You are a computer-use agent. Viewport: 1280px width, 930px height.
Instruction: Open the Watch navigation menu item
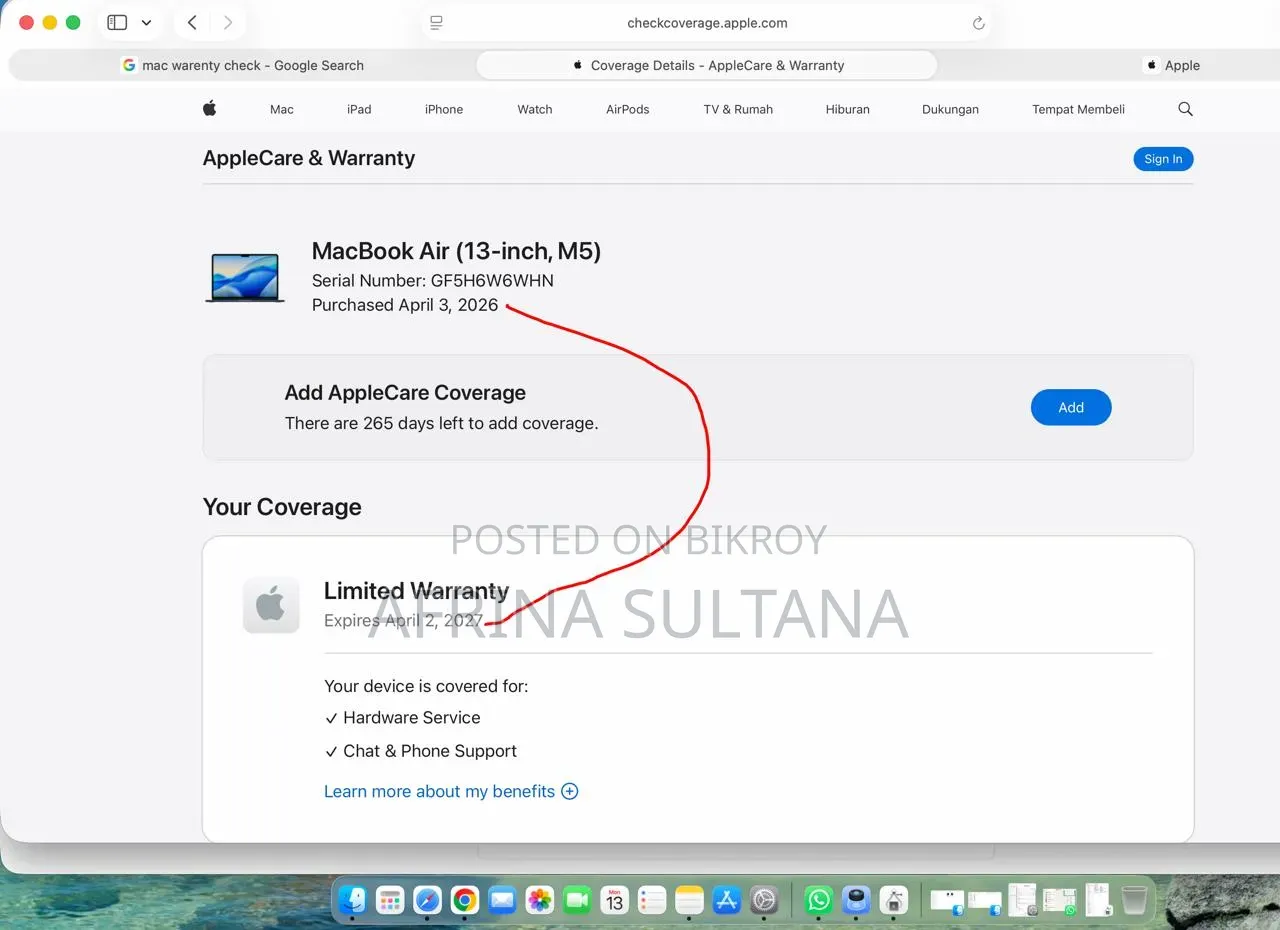coord(535,109)
